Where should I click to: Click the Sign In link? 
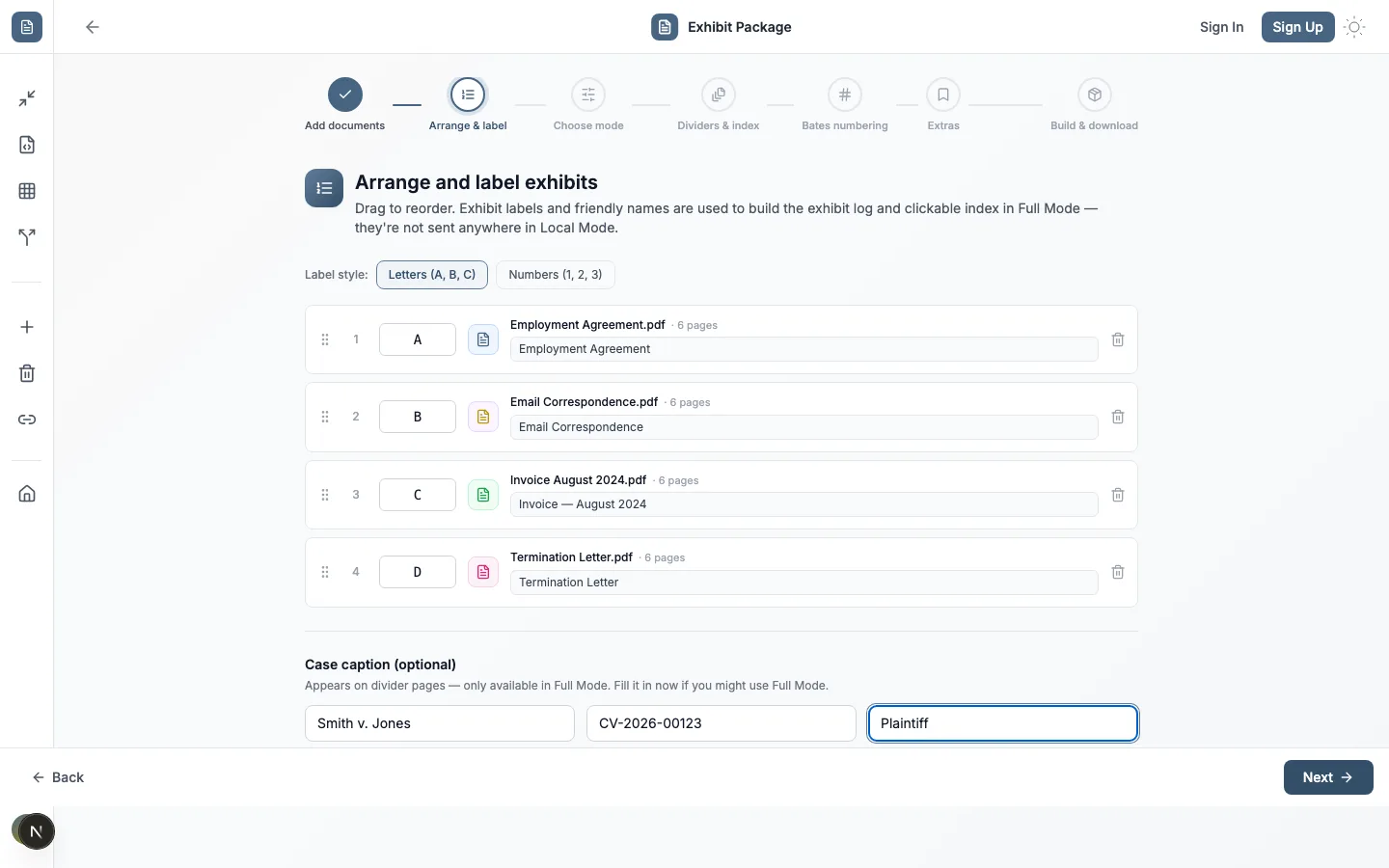[1221, 27]
